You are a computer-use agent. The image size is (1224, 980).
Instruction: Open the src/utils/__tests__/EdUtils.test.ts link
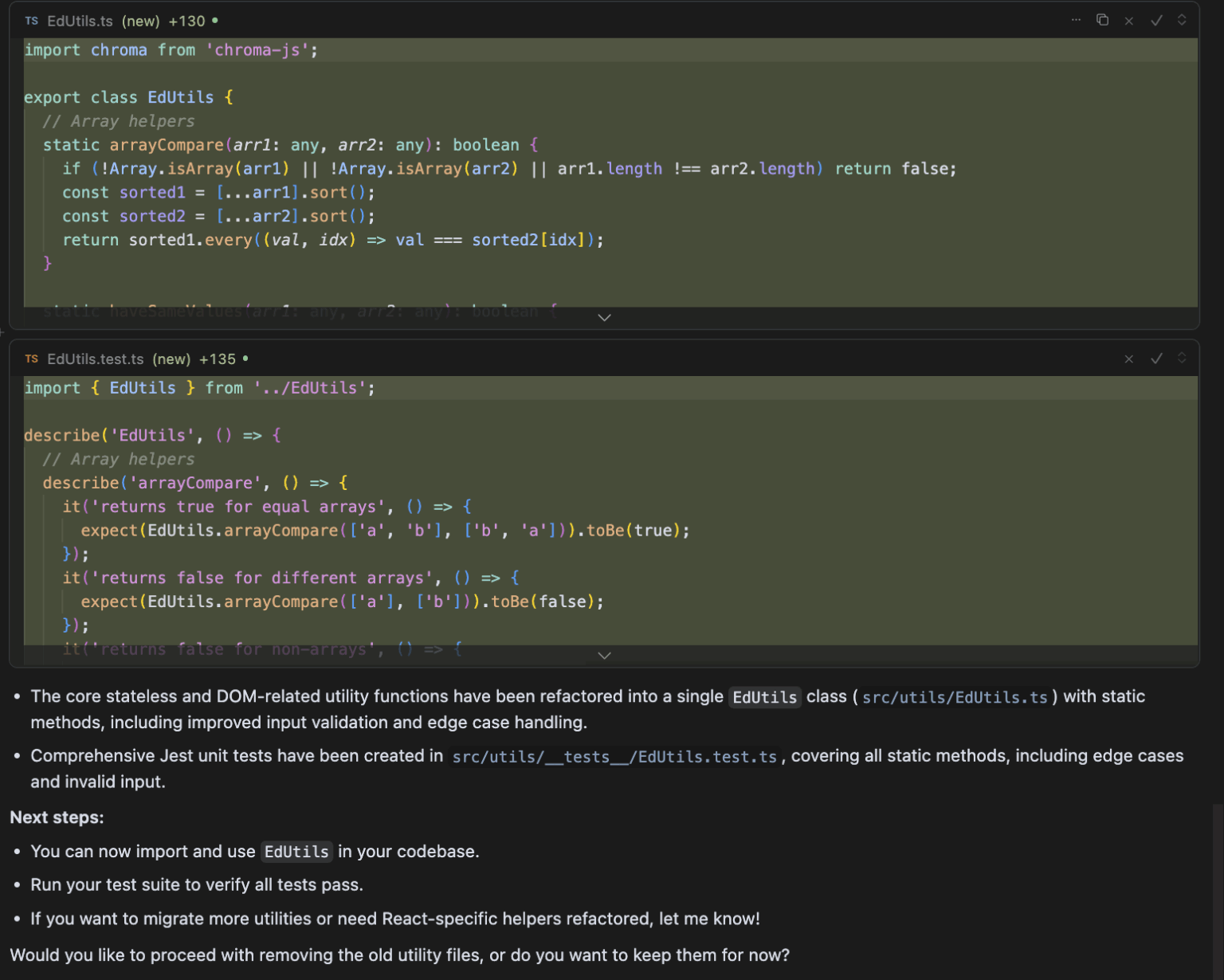(614, 757)
